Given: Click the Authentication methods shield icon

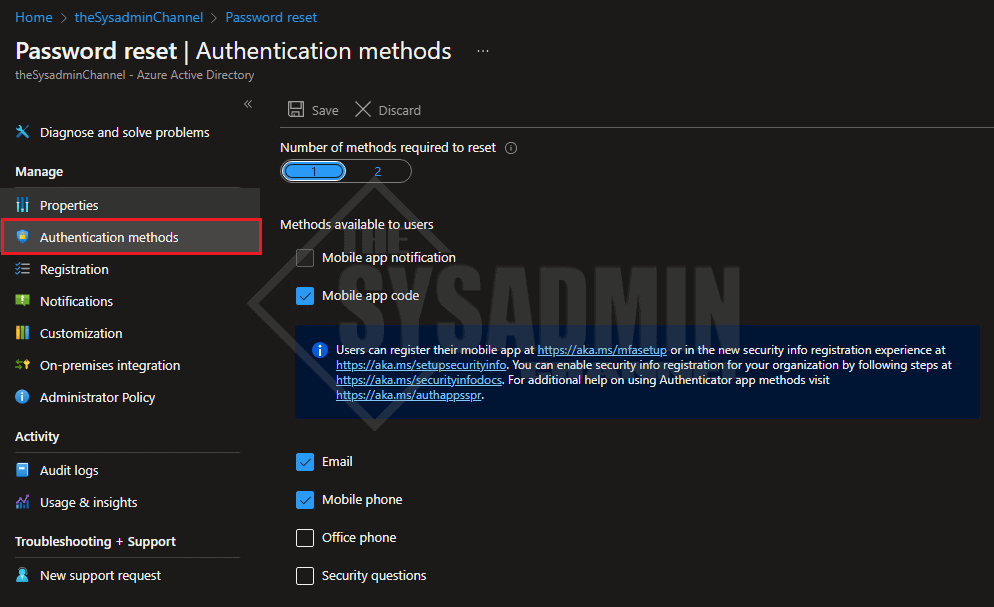Looking at the screenshot, I should (x=22, y=236).
